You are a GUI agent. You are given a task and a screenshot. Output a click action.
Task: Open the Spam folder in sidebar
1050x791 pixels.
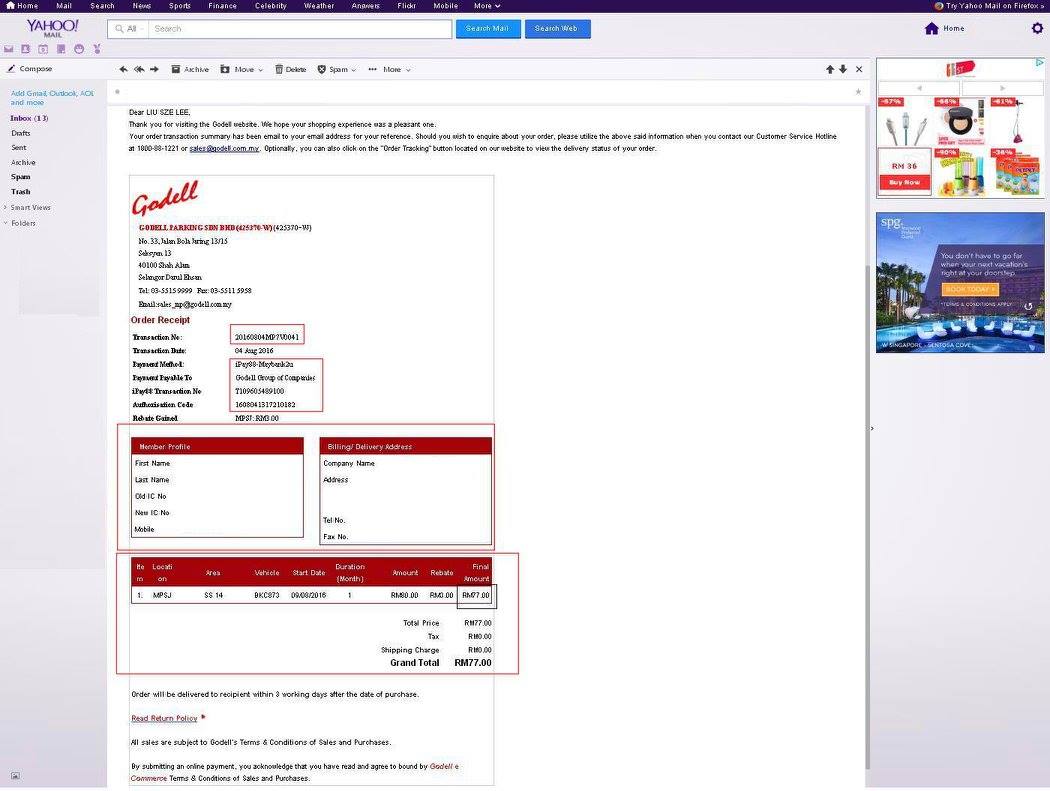coord(21,177)
